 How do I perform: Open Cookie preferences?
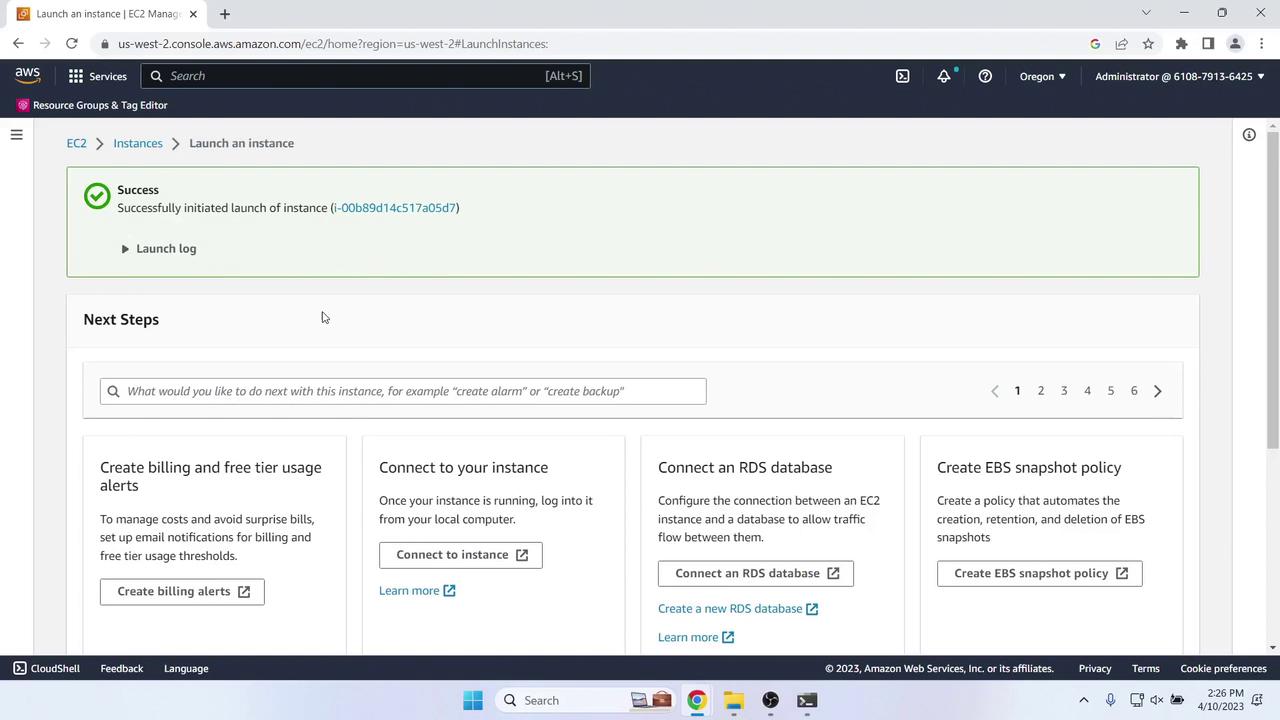pyautogui.click(x=1223, y=668)
